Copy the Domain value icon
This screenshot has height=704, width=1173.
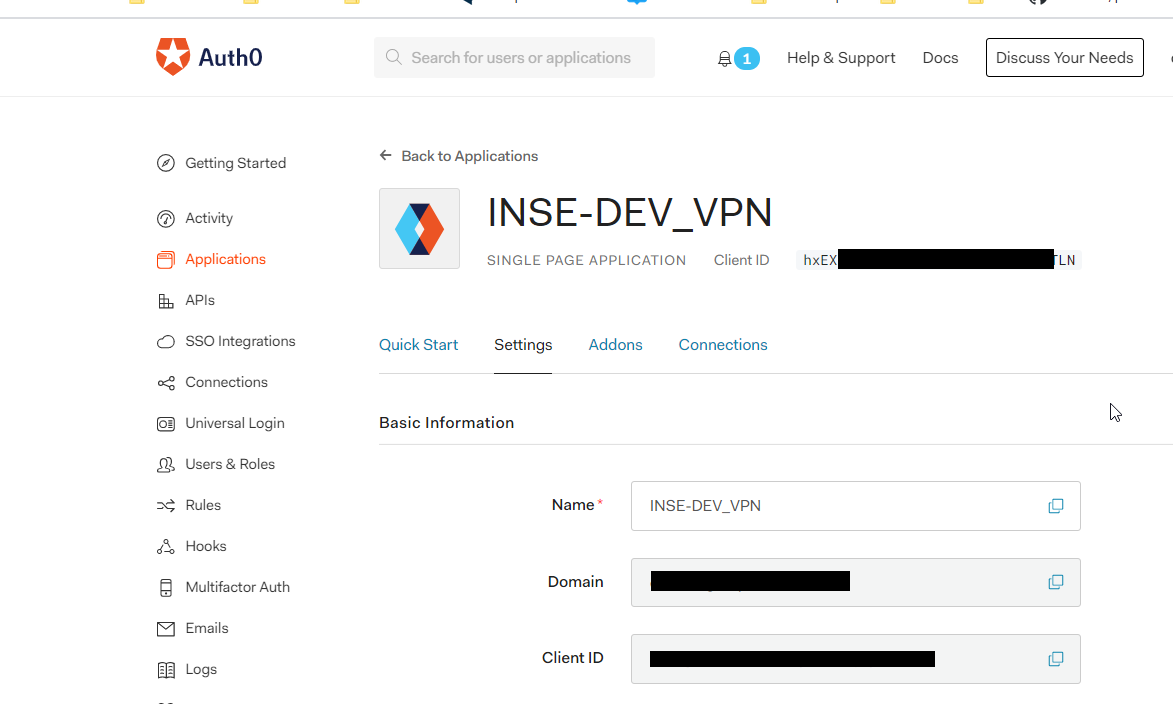[1055, 582]
